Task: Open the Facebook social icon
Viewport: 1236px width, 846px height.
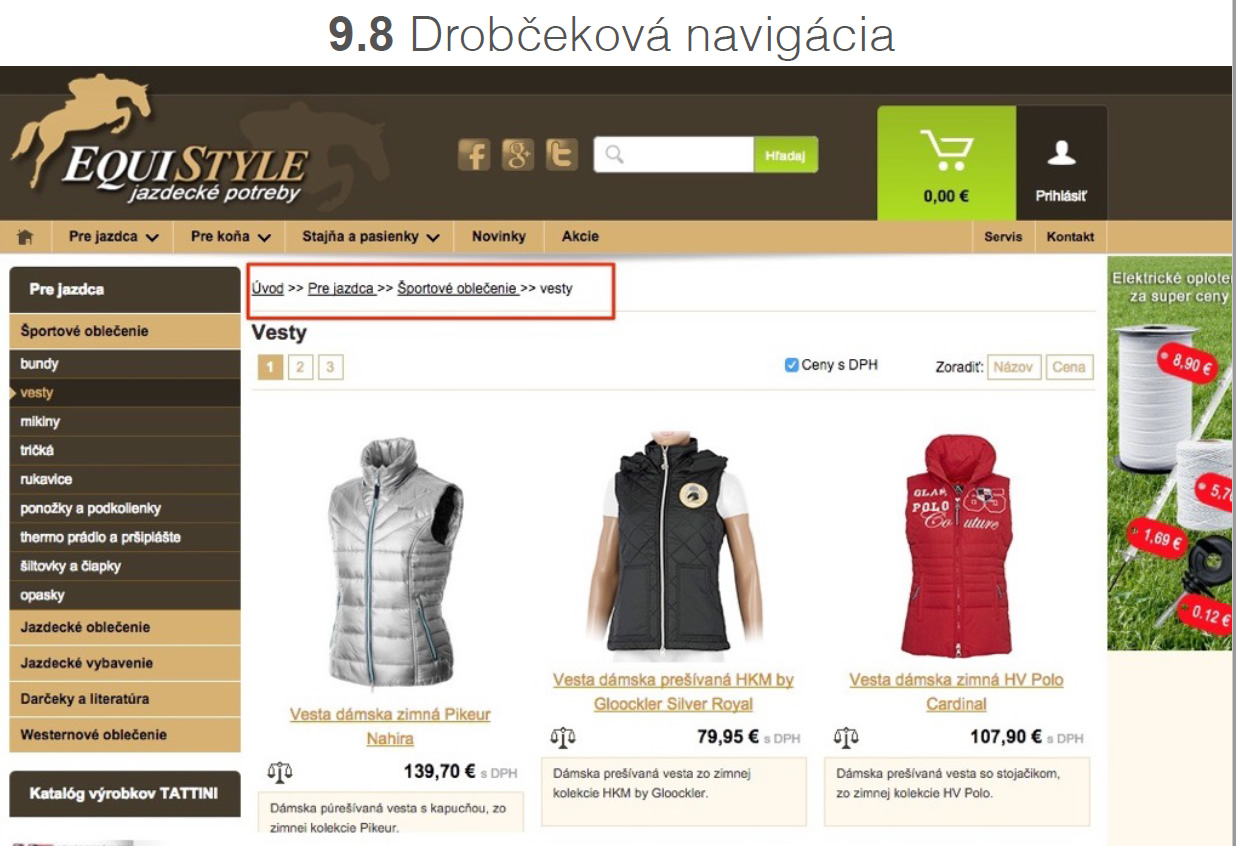Action: [474, 155]
